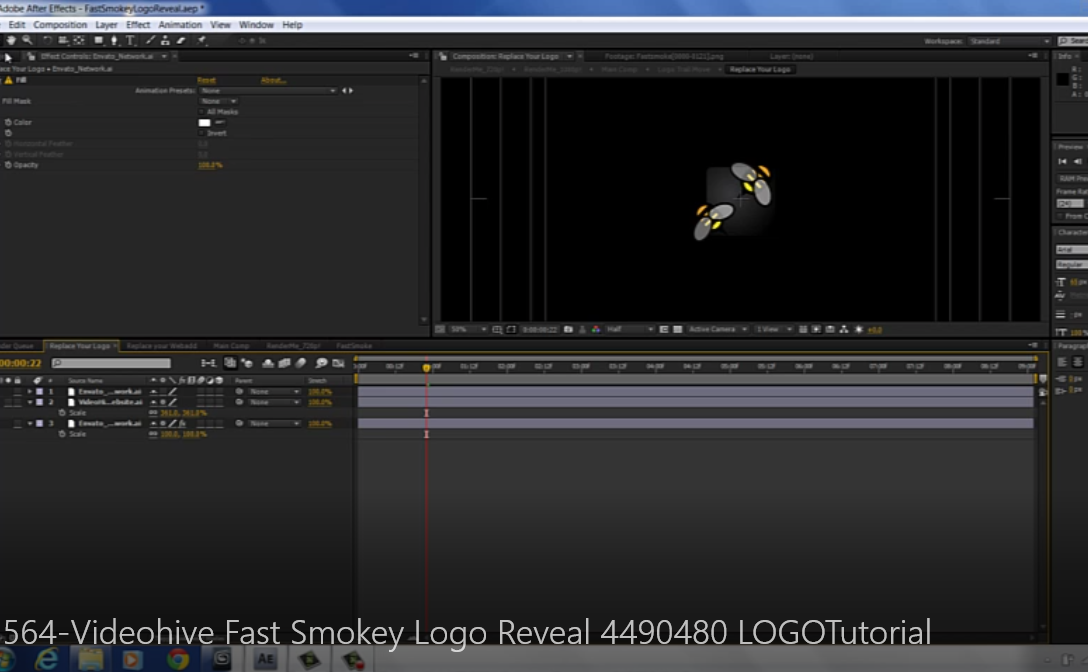Switch to Replace your Webadd timeline tab
Image resolution: width=1088 pixels, height=672 pixels.
click(x=162, y=346)
